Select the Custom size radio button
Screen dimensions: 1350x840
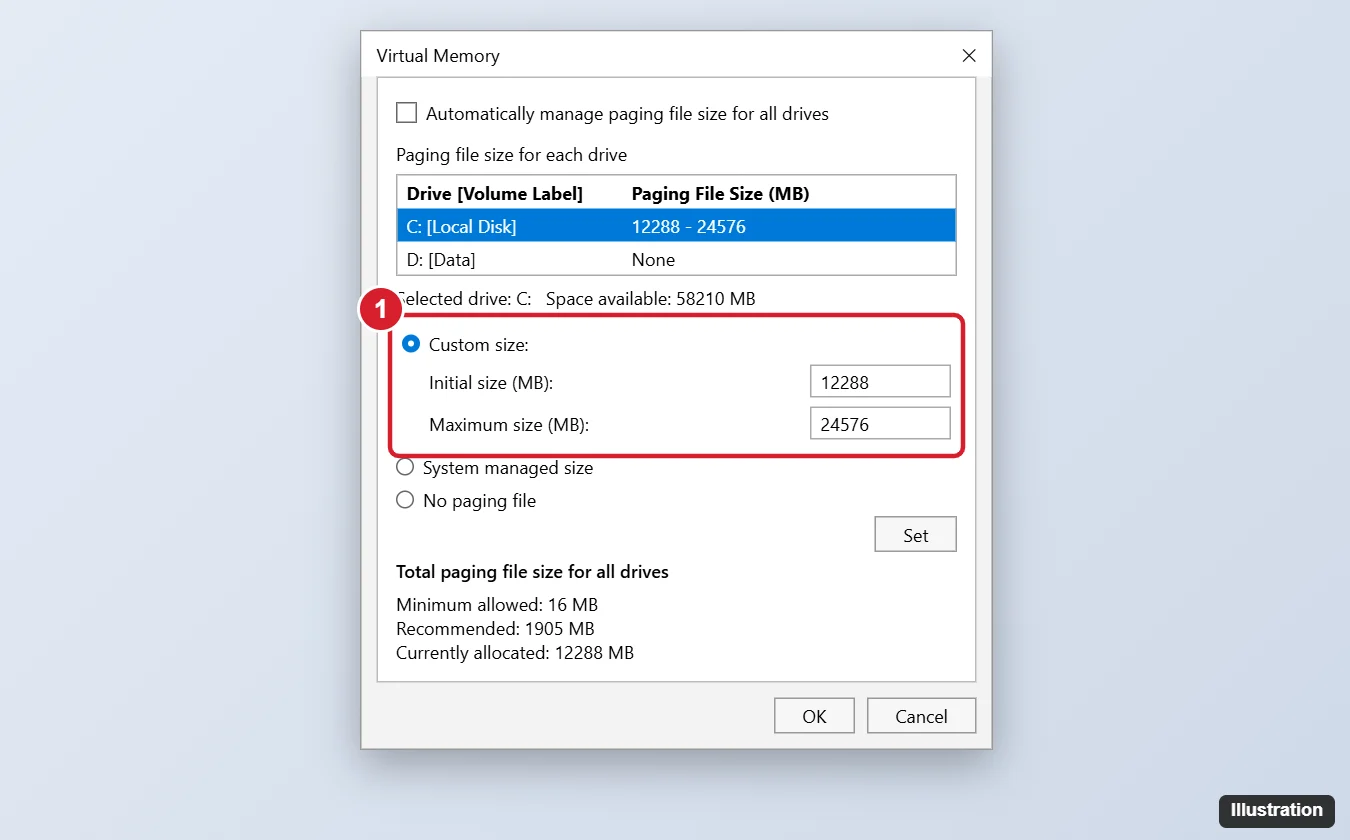[410, 344]
